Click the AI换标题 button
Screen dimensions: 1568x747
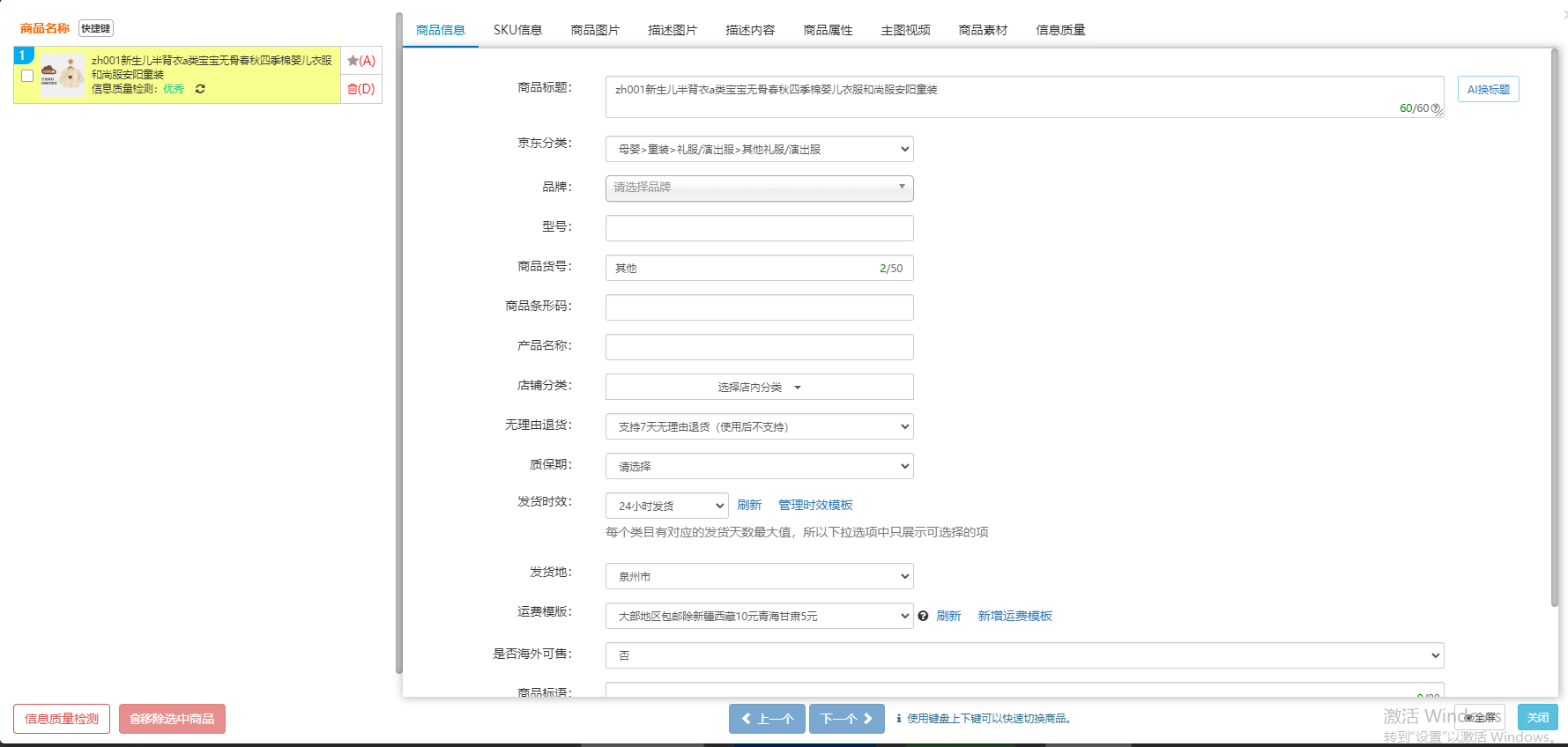(x=1488, y=90)
